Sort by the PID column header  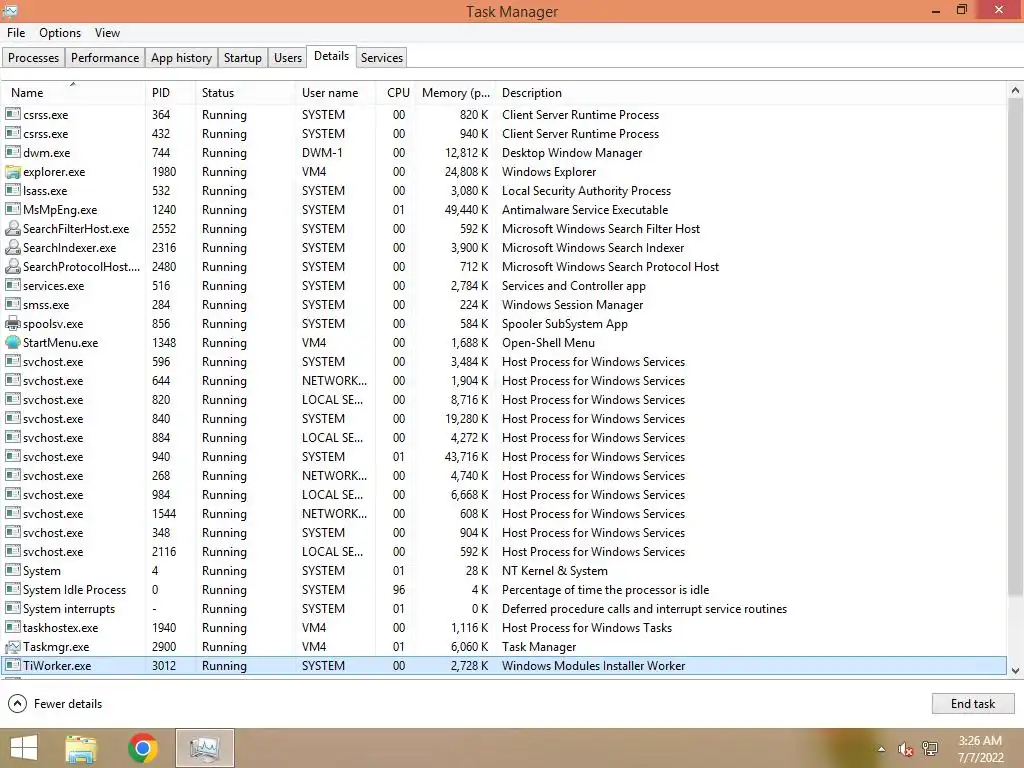170,93
